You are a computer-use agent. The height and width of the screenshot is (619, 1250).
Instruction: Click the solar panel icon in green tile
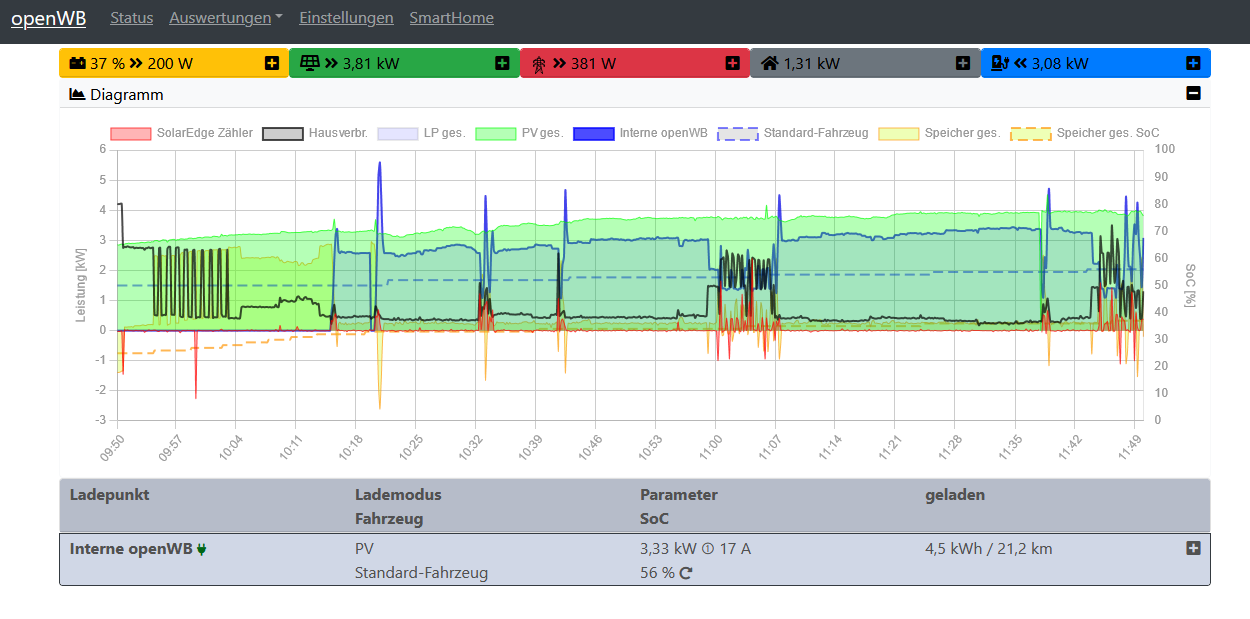(x=310, y=63)
